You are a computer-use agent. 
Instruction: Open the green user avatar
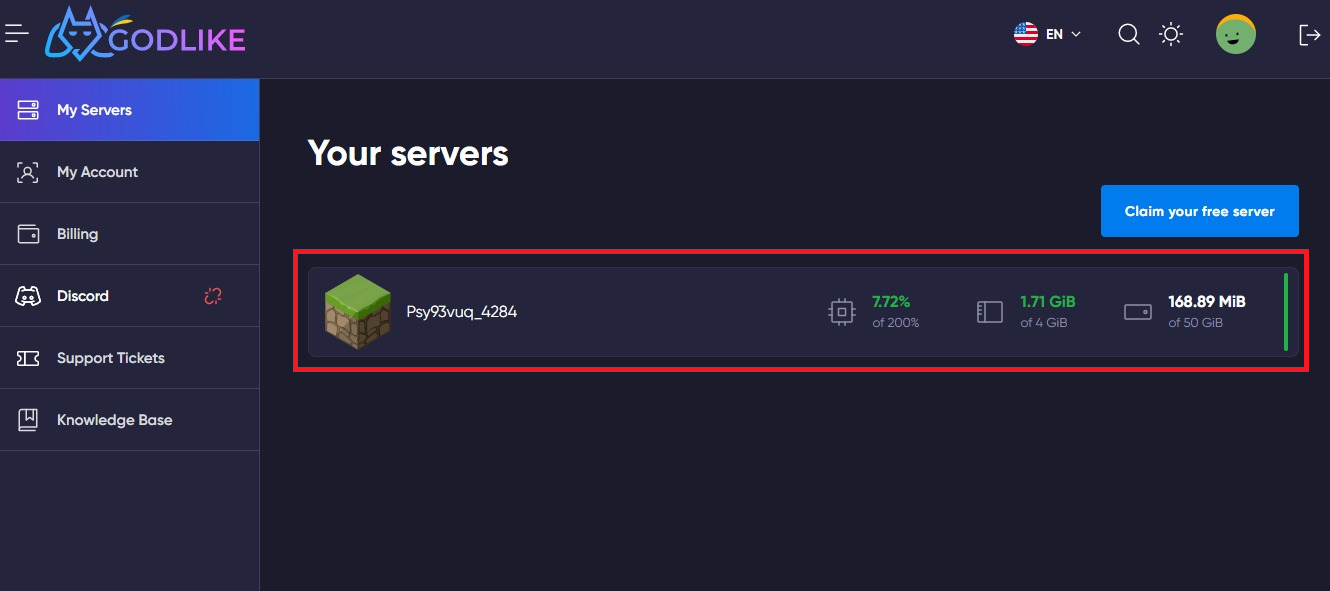pos(1236,35)
